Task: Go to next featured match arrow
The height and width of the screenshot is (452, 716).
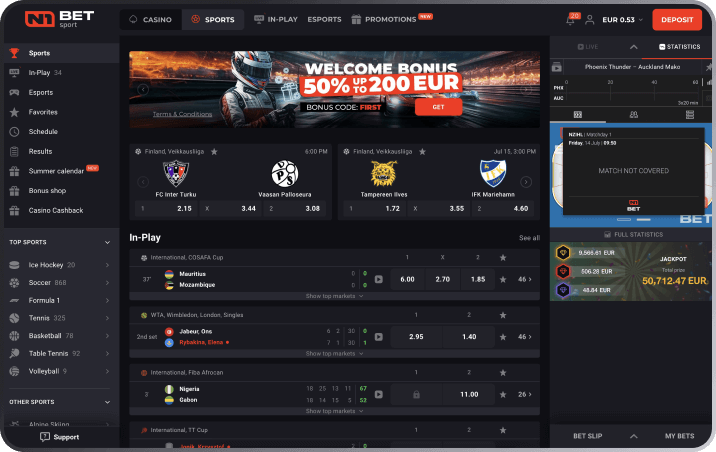Action: 526,182
